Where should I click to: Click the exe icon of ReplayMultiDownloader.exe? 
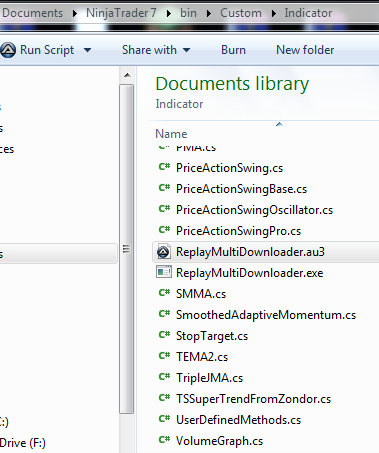[x=164, y=272]
